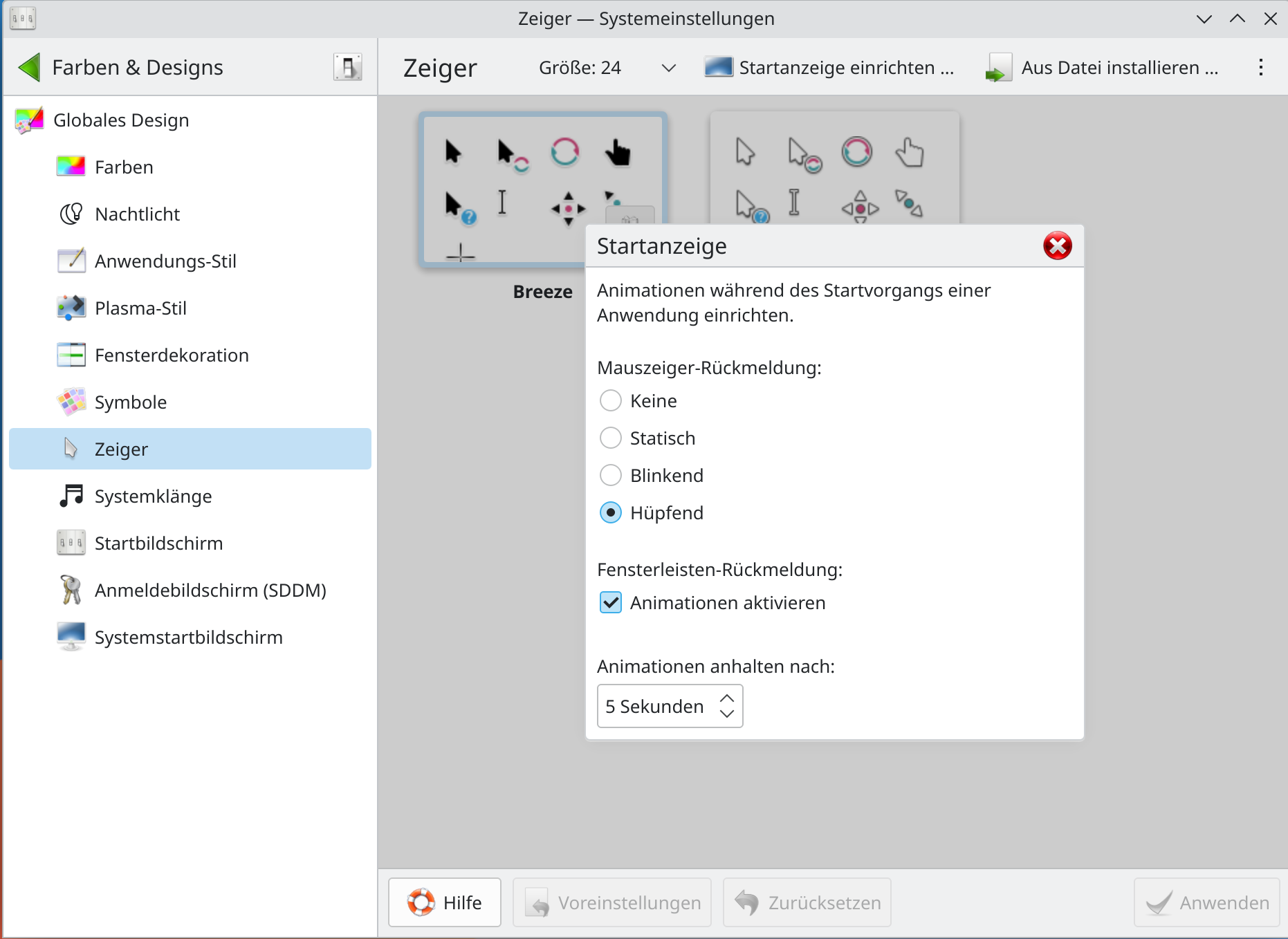Image resolution: width=1288 pixels, height=939 pixels.
Task: Click the Anwendungs-Stil icon
Action: (x=71, y=261)
